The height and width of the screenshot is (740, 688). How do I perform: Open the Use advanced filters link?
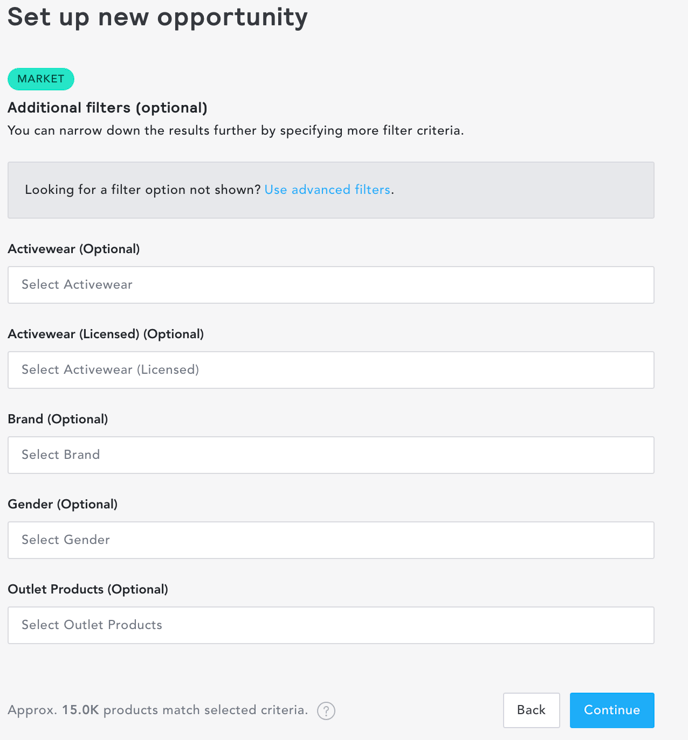pyautogui.click(x=327, y=190)
